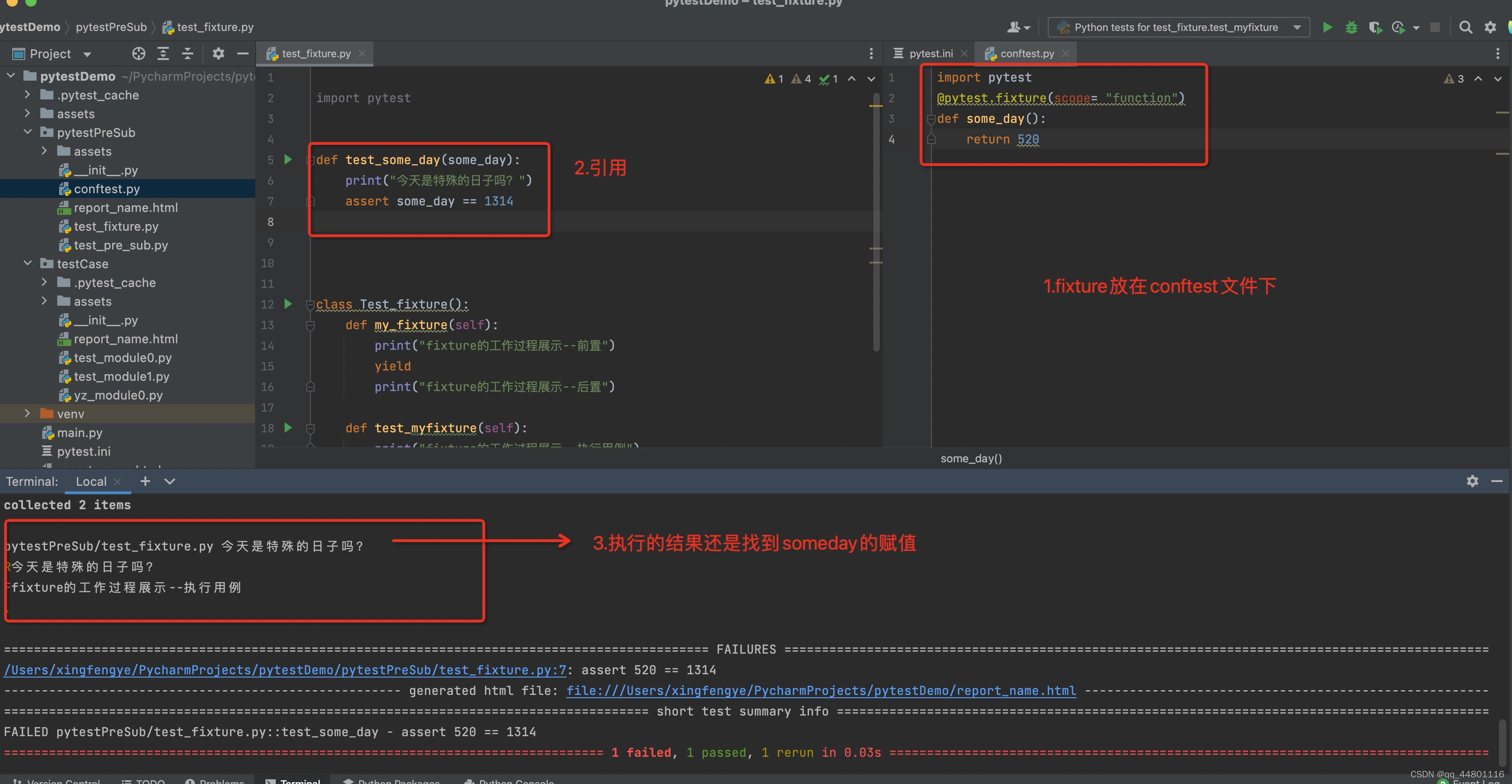Click Collapse All icon in Project panel
Image resolution: width=1512 pixels, height=784 pixels.
pyautogui.click(x=188, y=53)
